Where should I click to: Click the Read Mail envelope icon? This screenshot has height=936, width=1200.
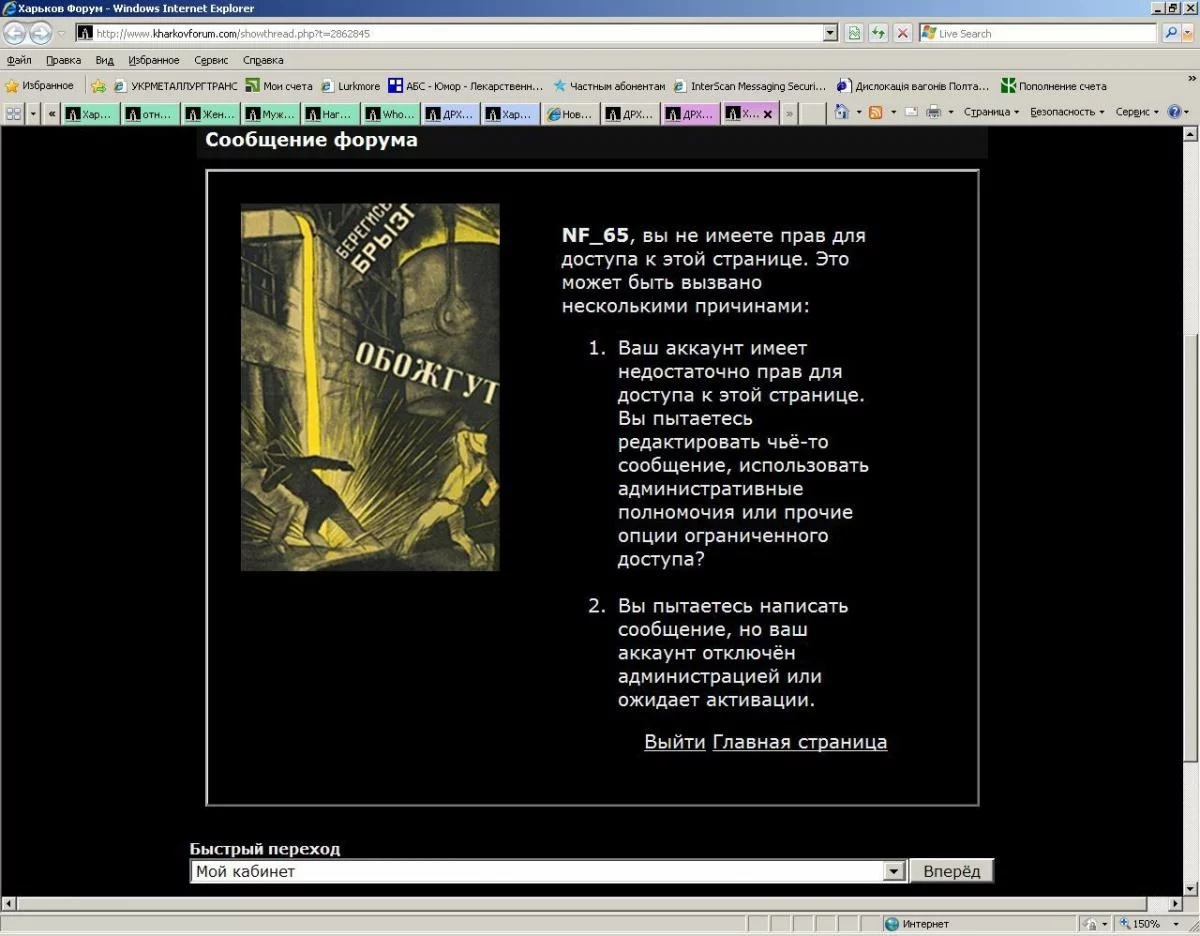(911, 112)
